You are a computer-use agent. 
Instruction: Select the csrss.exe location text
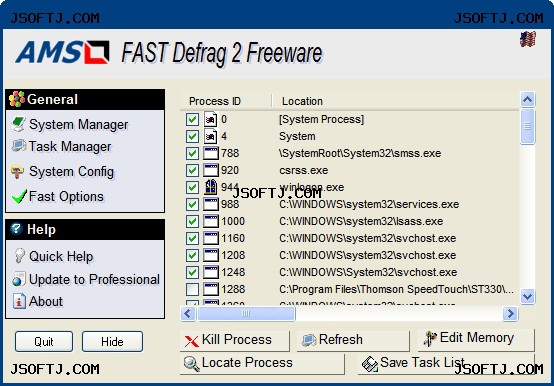coord(303,170)
